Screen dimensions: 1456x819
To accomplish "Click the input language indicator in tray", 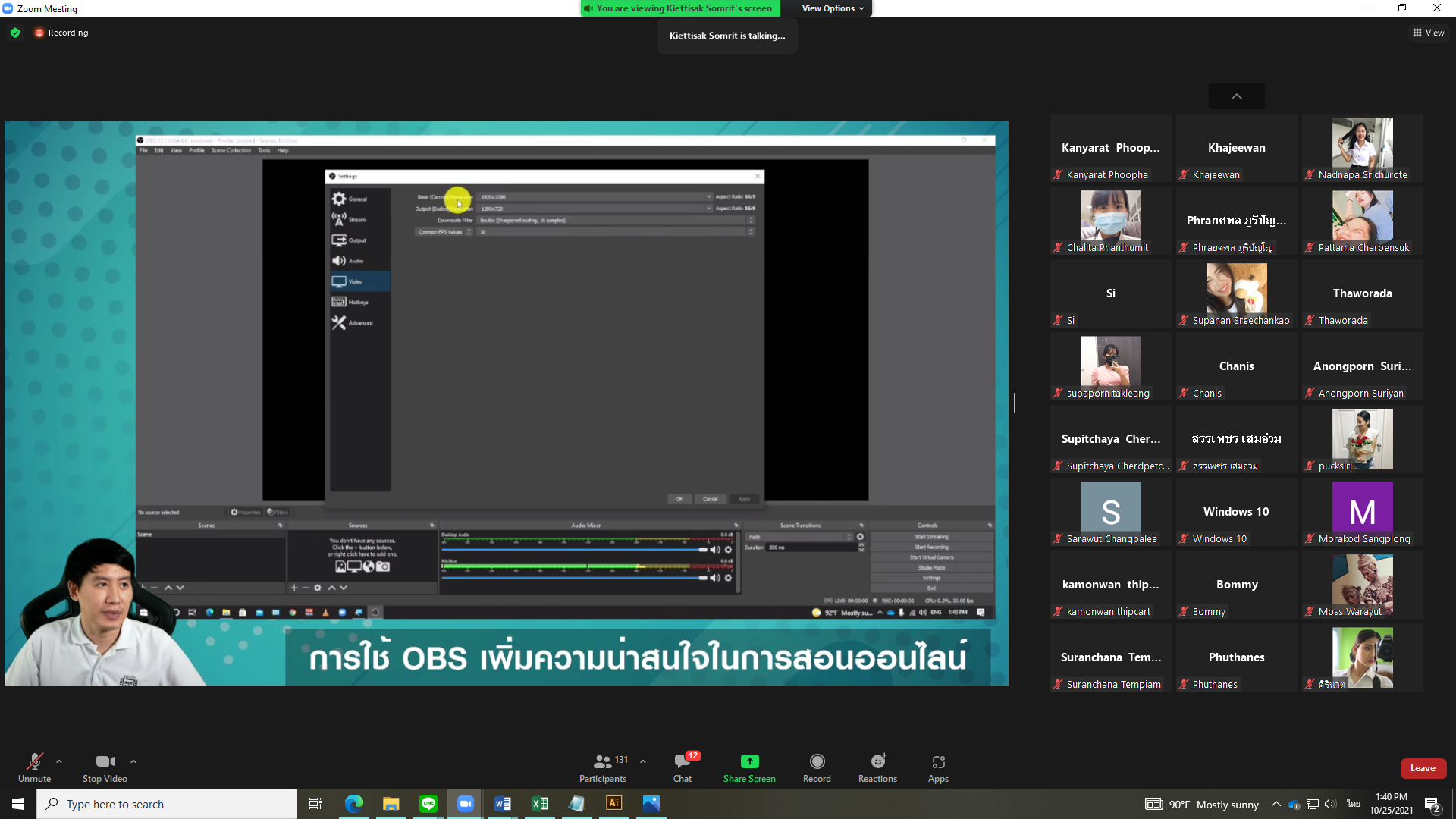I will [1353, 804].
